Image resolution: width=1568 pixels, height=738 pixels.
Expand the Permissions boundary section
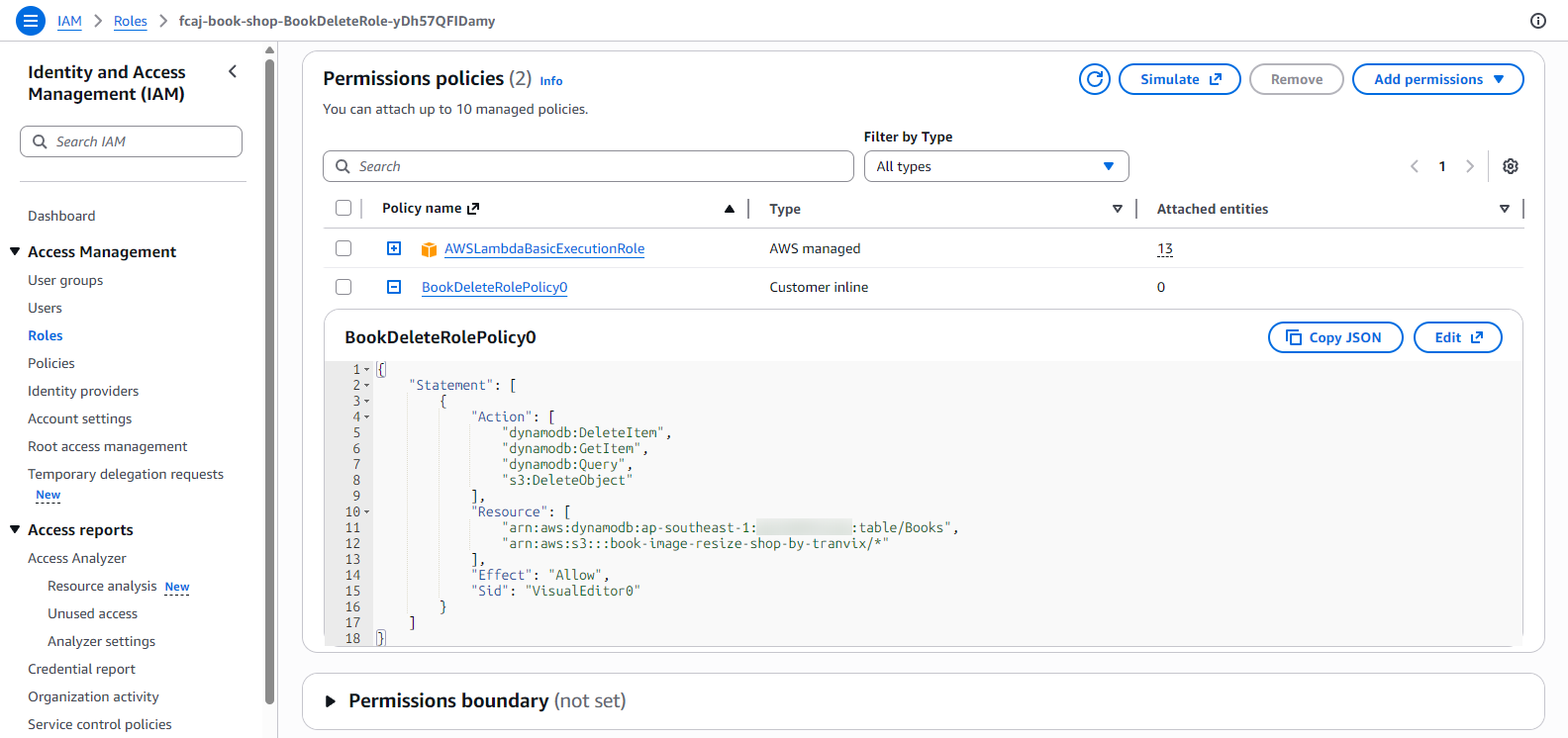[x=331, y=701]
